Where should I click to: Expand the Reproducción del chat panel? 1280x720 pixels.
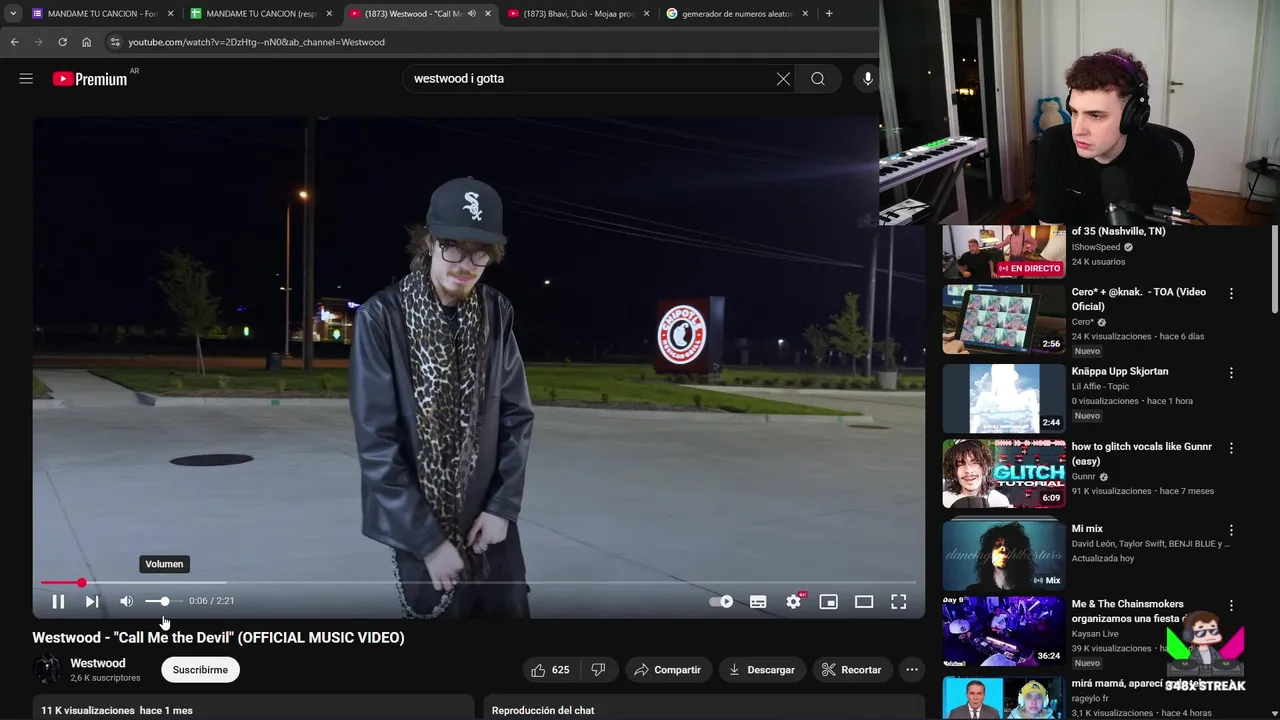[704, 708]
